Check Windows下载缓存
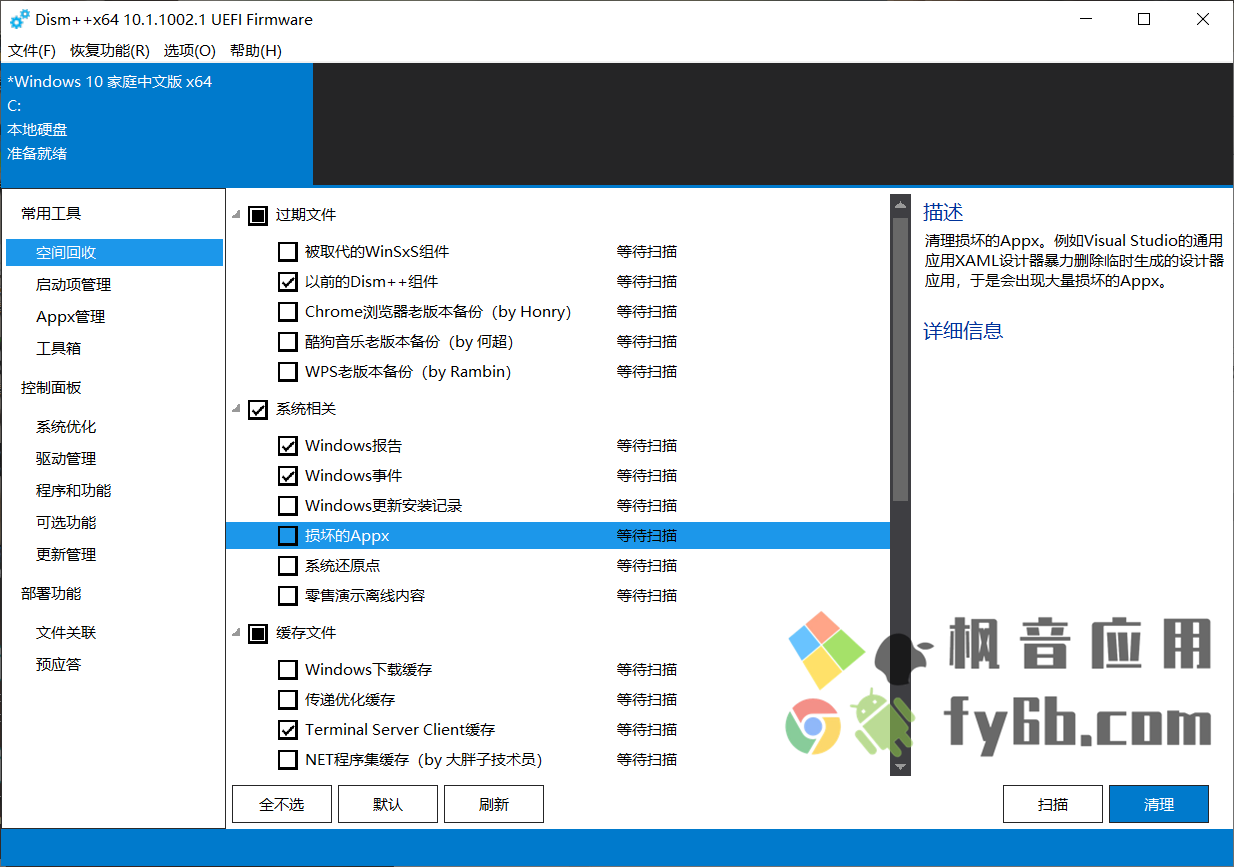The width and height of the screenshot is (1234, 867). (x=288, y=670)
